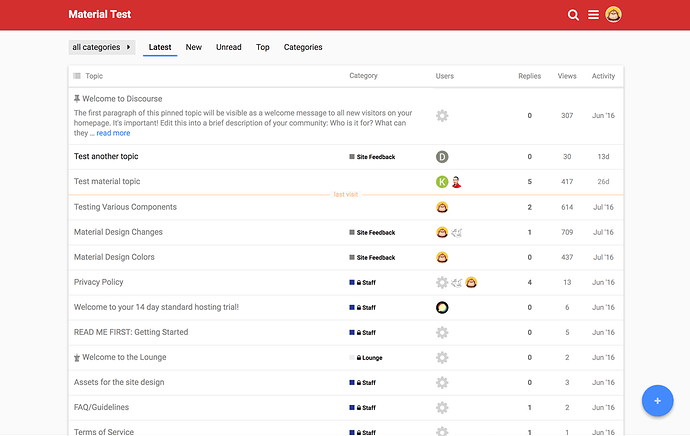This screenshot has height=436, width=690.
Task: Click green K avatar on Test material topic
Action: (442, 182)
